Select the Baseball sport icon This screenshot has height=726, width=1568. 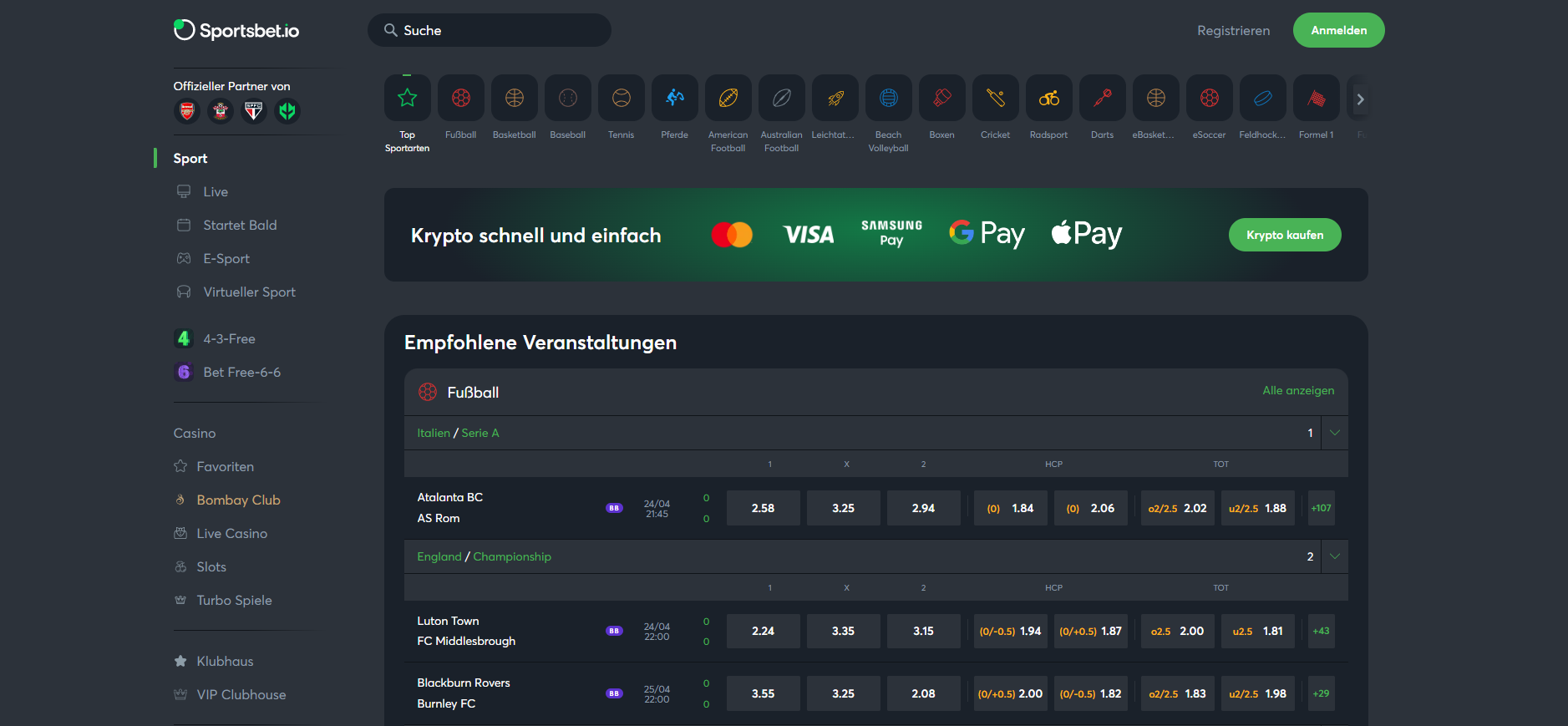568,99
